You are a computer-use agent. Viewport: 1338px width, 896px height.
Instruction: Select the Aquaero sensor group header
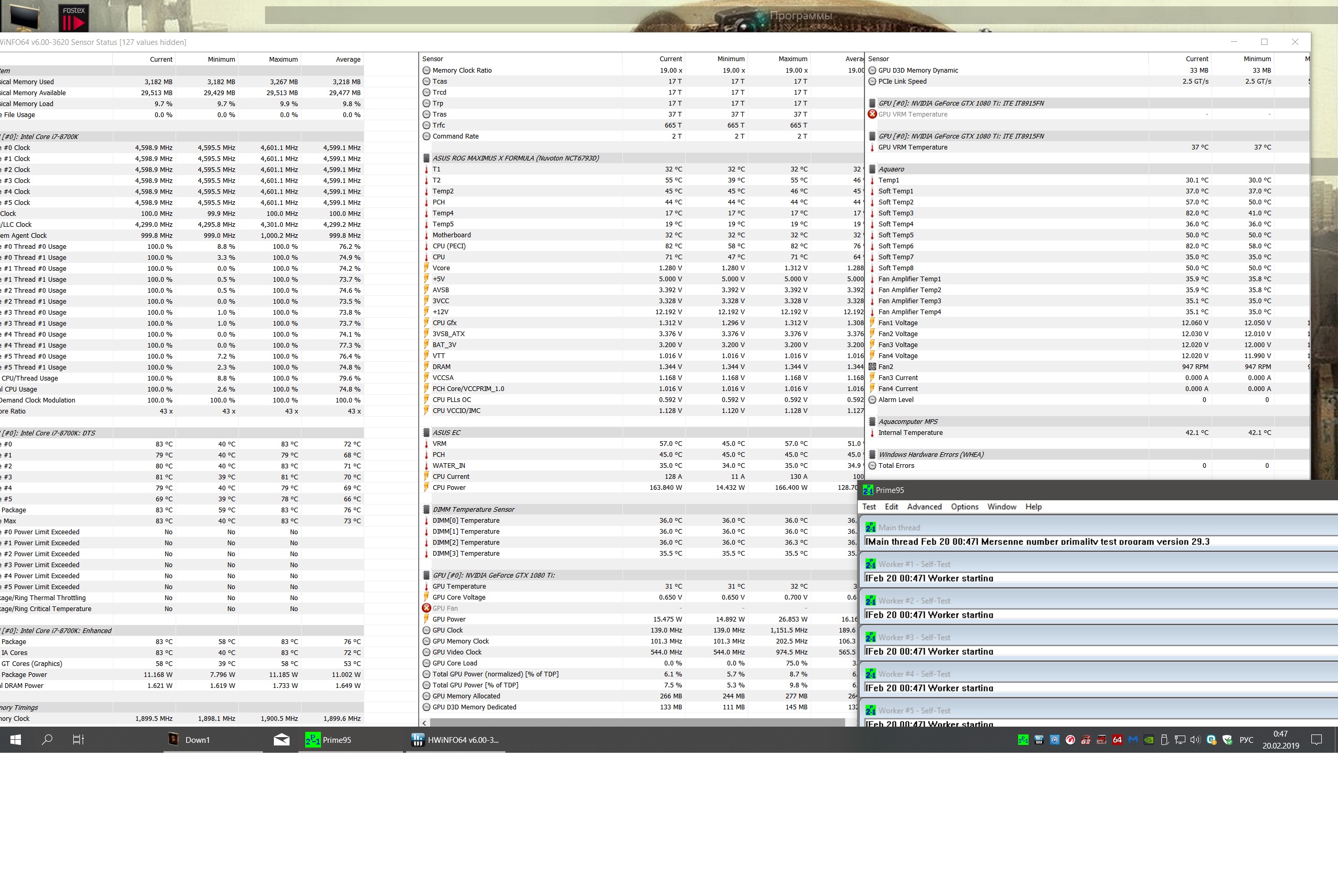[x=891, y=169]
